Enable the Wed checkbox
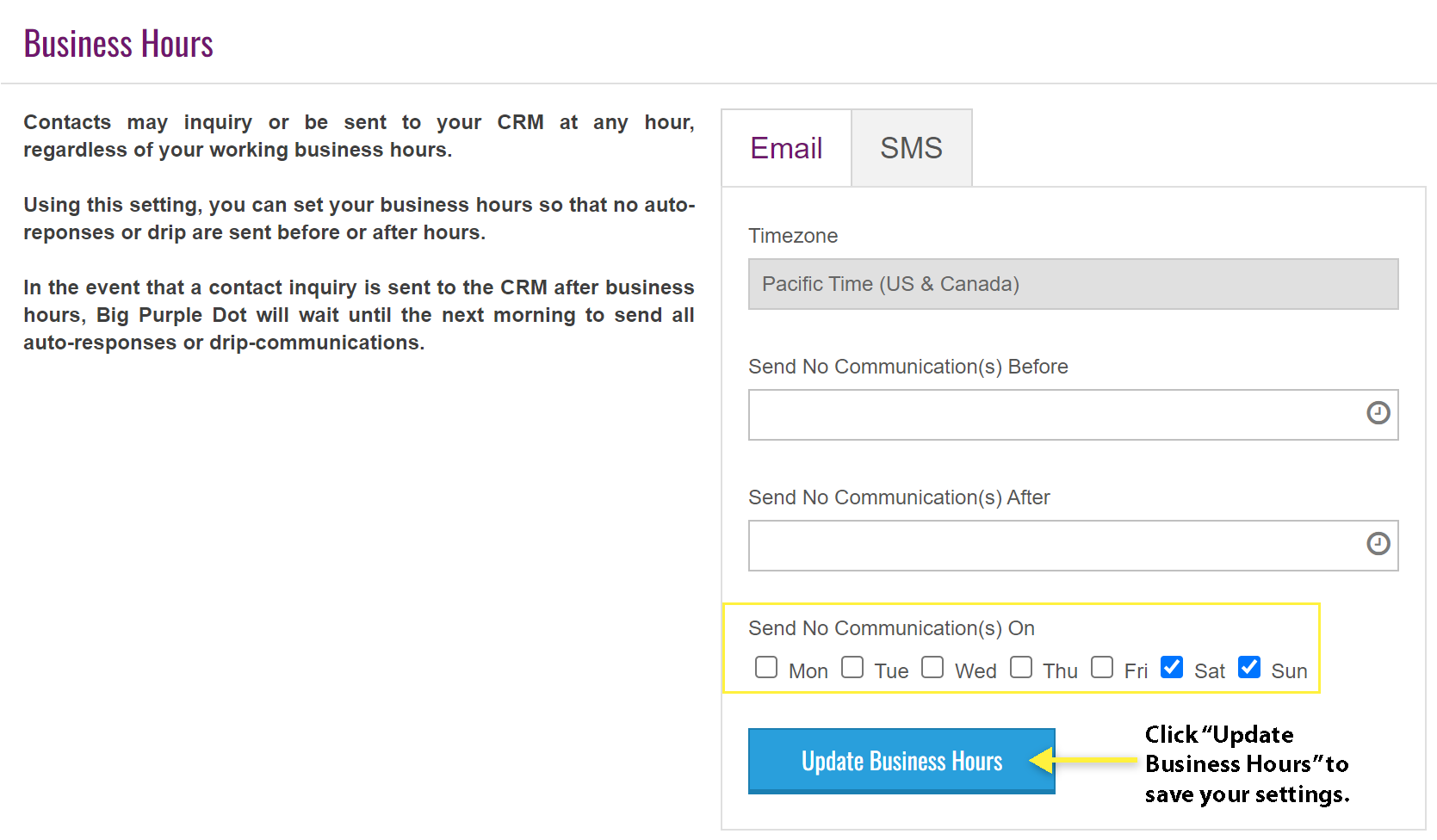The width and height of the screenshot is (1437, 840). coord(932,668)
